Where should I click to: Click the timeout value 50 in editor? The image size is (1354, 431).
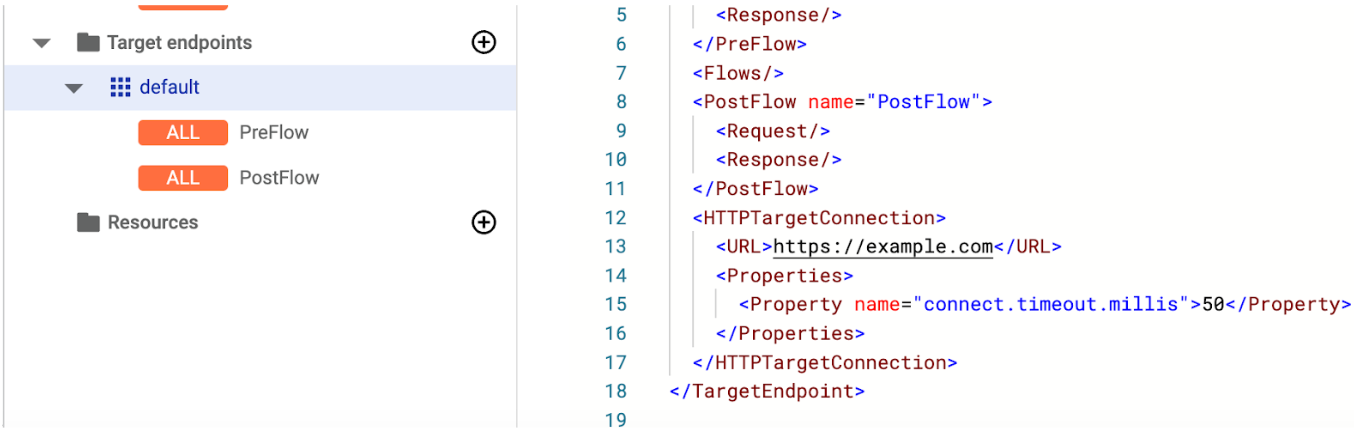[x=1213, y=305]
